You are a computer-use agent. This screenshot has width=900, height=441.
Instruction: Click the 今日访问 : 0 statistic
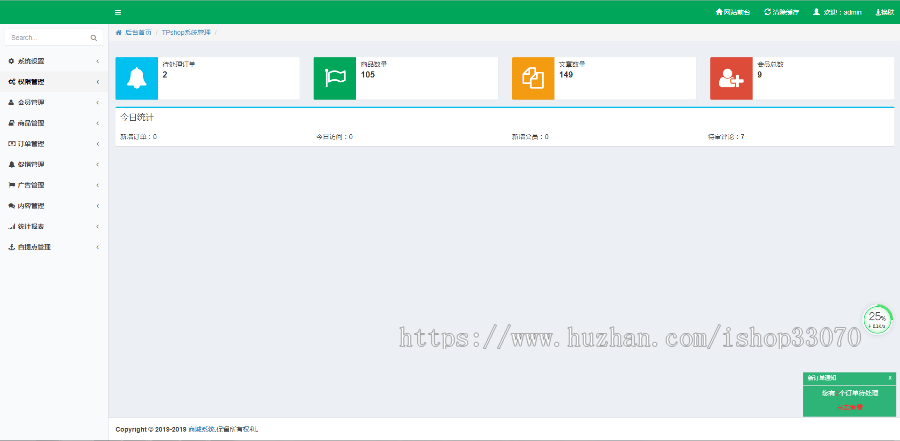point(335,137)
